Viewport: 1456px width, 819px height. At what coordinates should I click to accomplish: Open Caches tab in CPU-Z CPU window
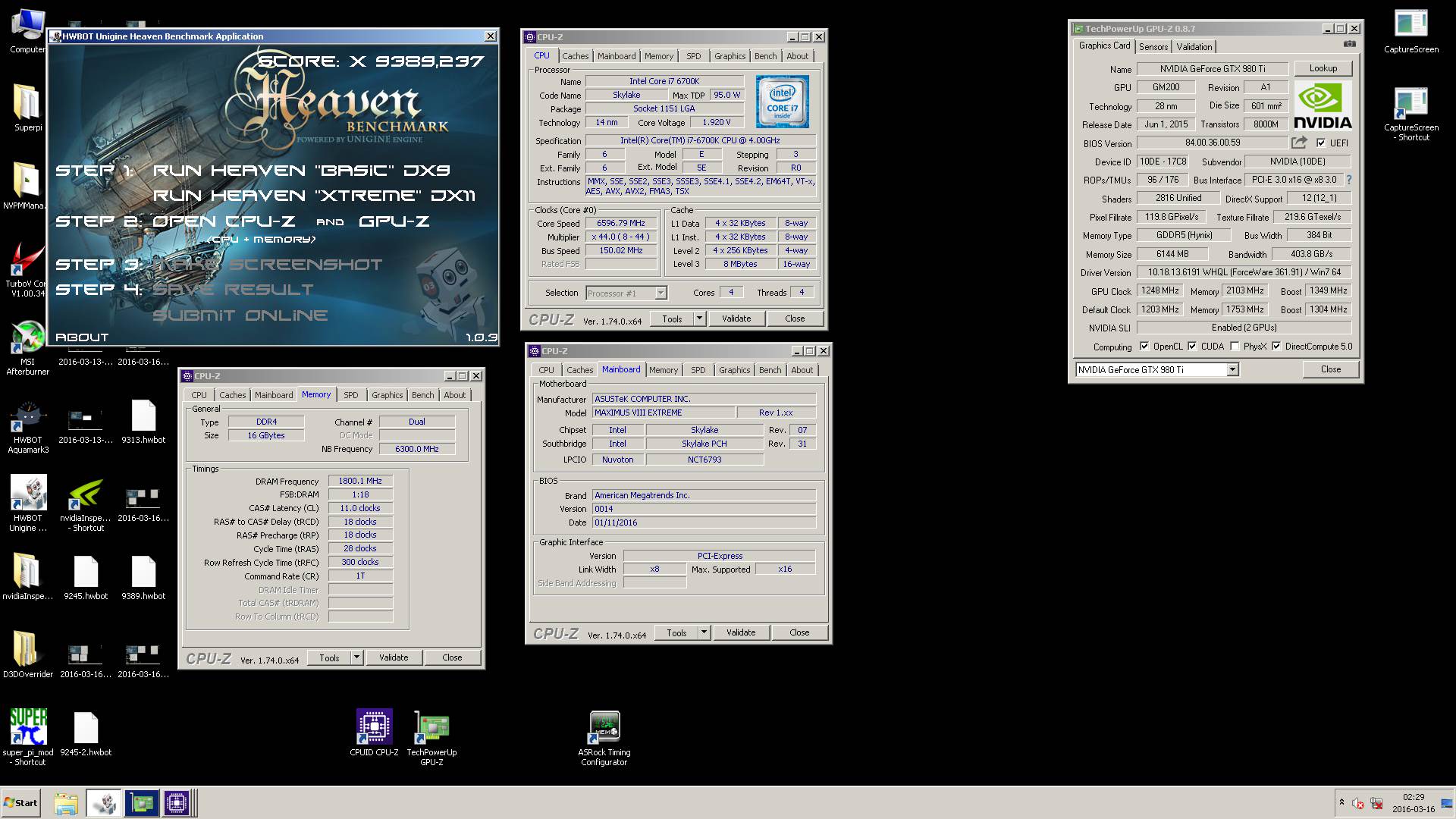point(575,56)
